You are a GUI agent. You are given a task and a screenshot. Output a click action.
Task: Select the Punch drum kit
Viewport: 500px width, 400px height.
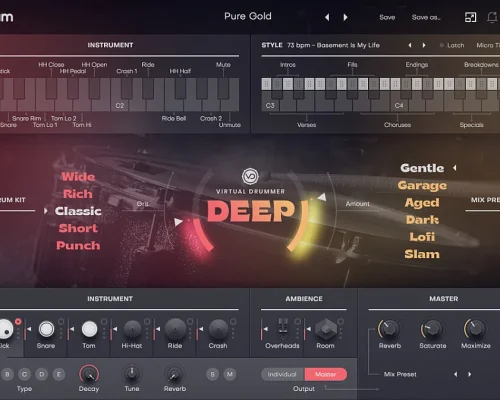[x=78, y=246]
